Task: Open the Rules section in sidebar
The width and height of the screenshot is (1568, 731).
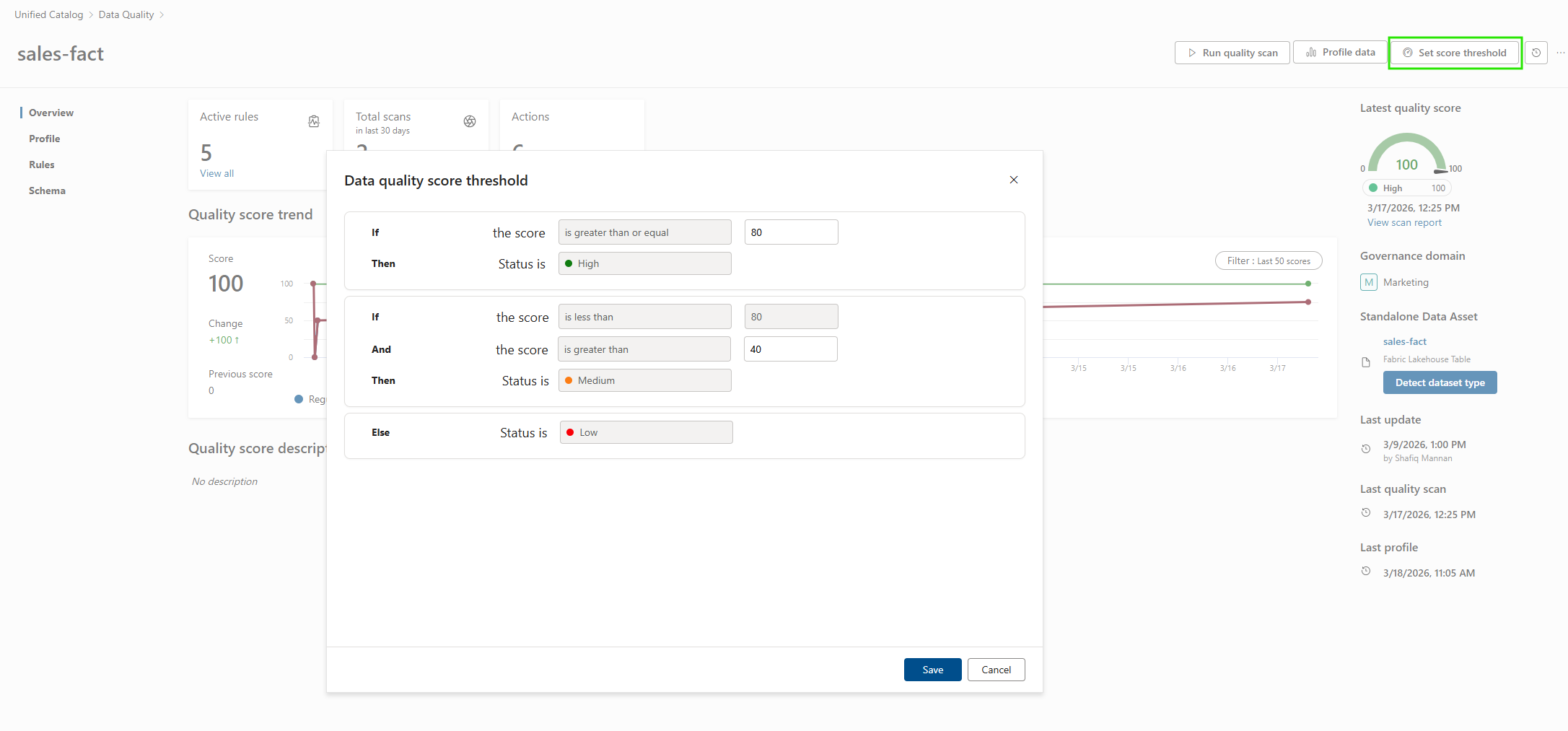Action: tap(42, 165)
